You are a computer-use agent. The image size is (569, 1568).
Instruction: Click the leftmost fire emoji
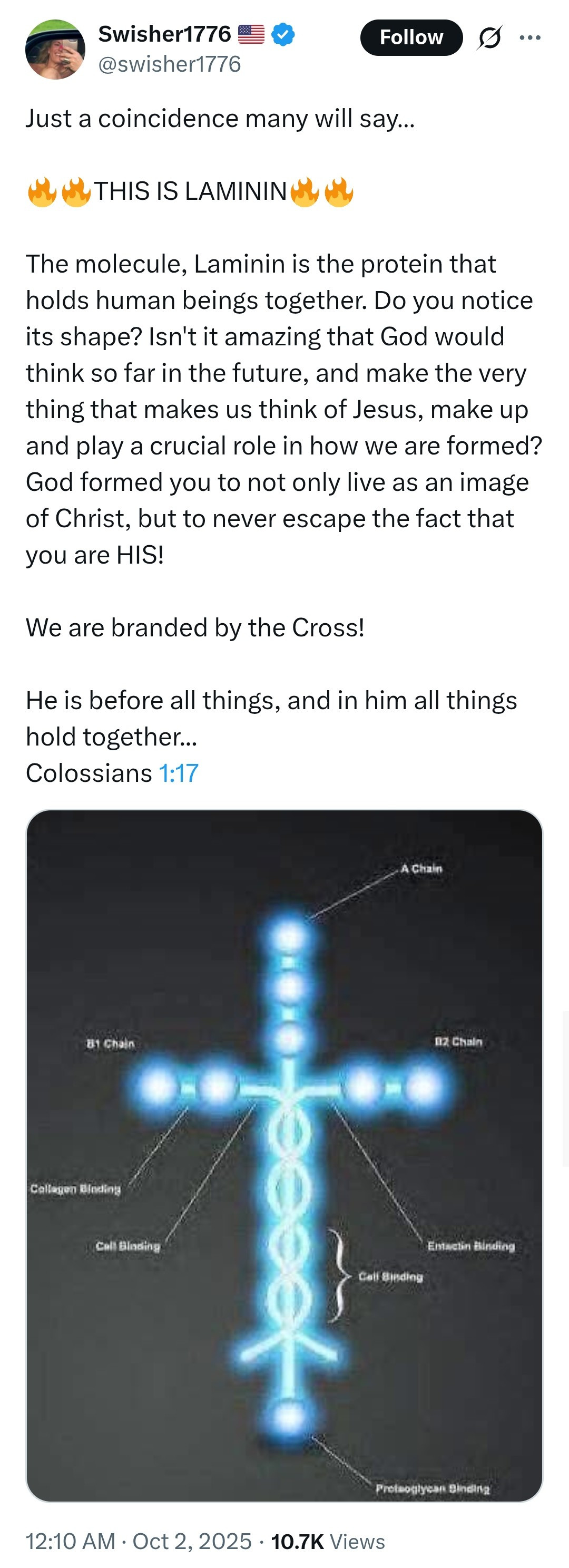42,192
